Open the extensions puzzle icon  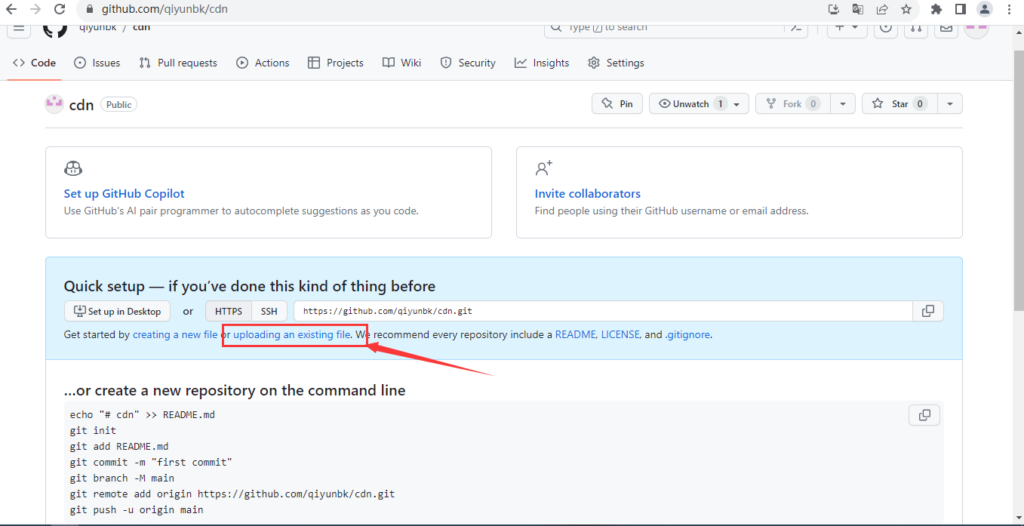click(936, 9)
